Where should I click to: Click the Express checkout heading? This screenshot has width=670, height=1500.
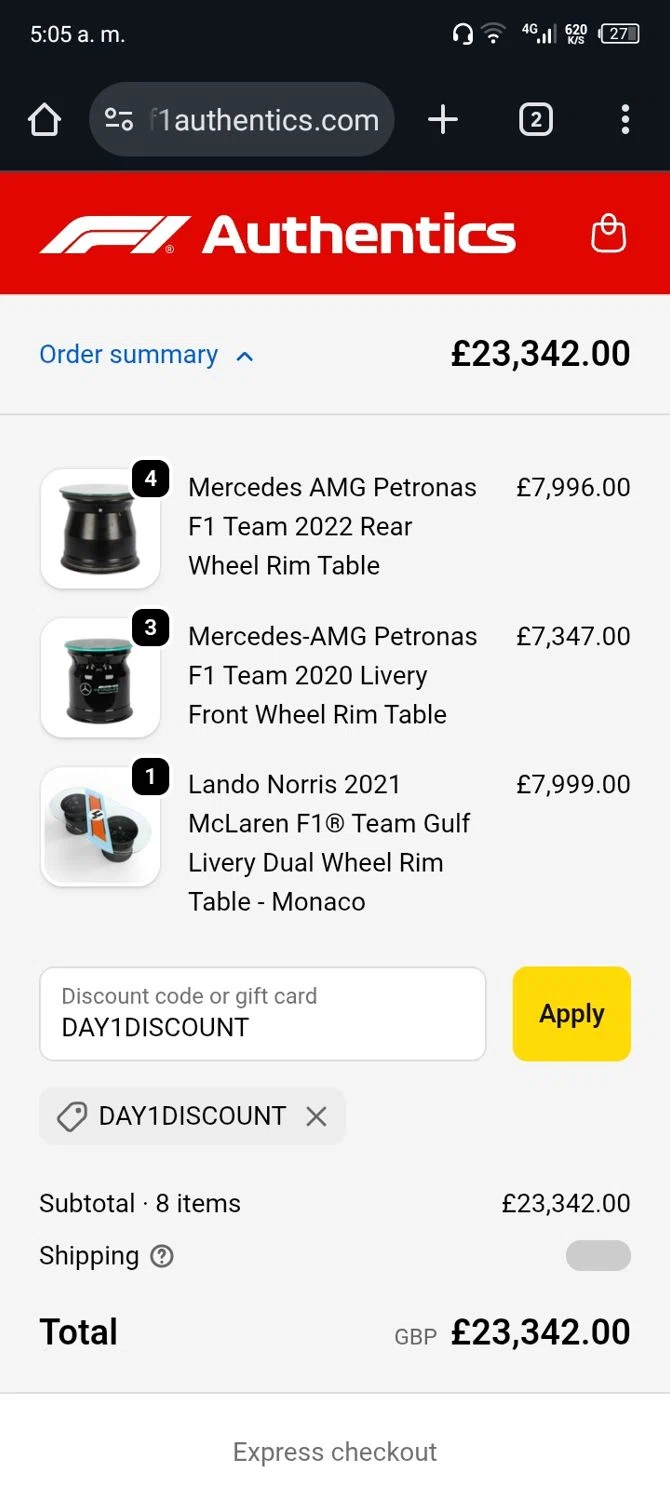click(335, 1452)
